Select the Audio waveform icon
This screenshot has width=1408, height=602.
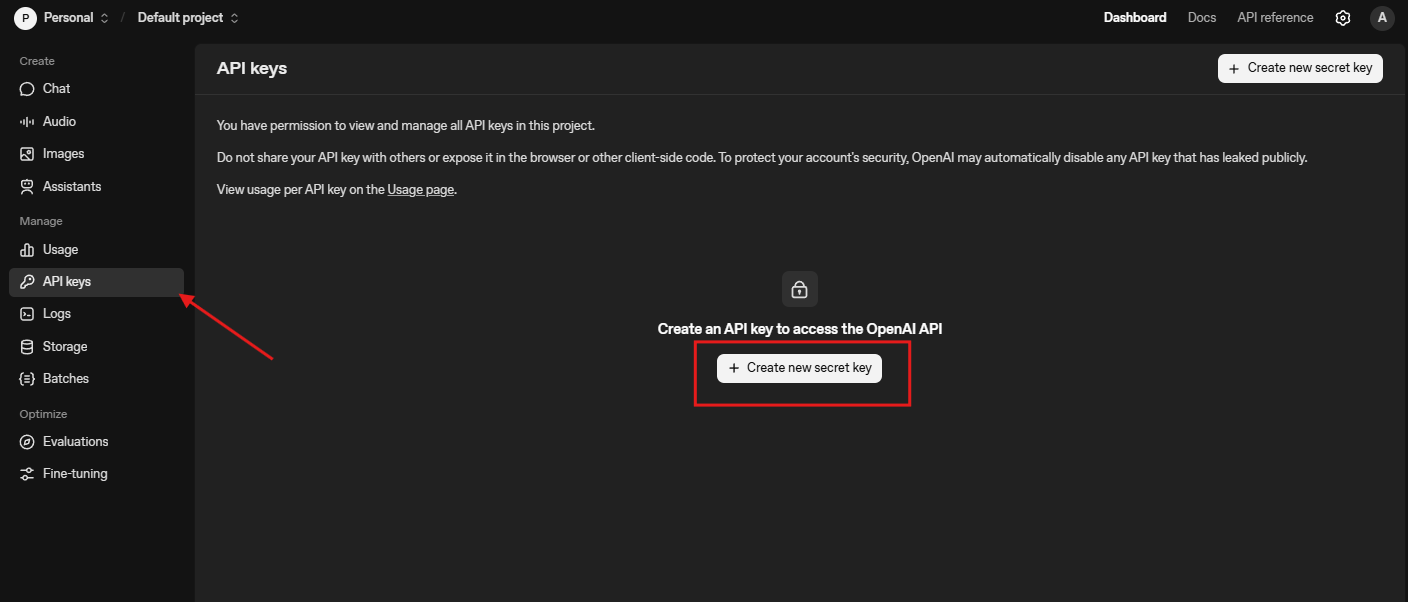pyautogui.click(x=27, y=121)
